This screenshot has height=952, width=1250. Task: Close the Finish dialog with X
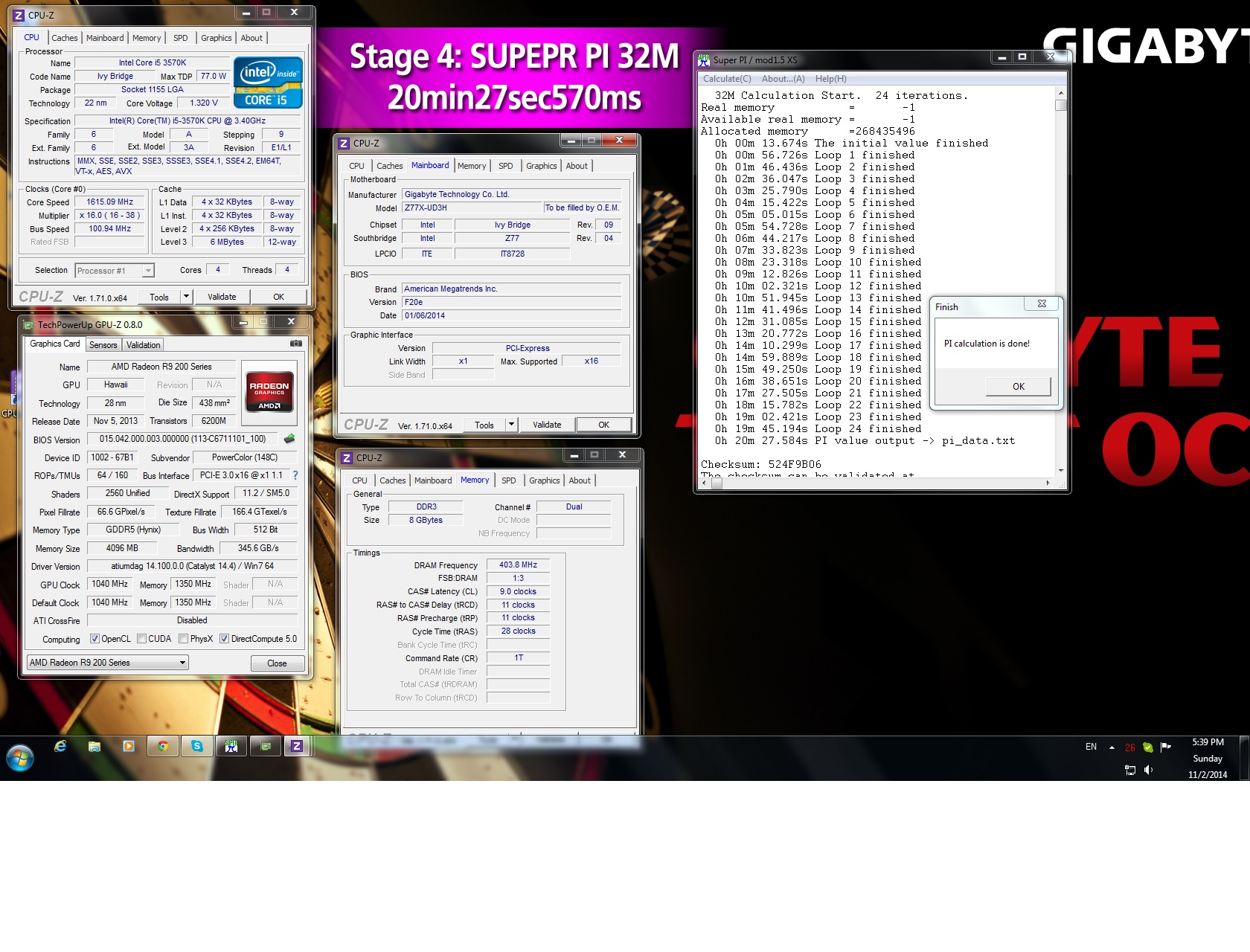1042,303
